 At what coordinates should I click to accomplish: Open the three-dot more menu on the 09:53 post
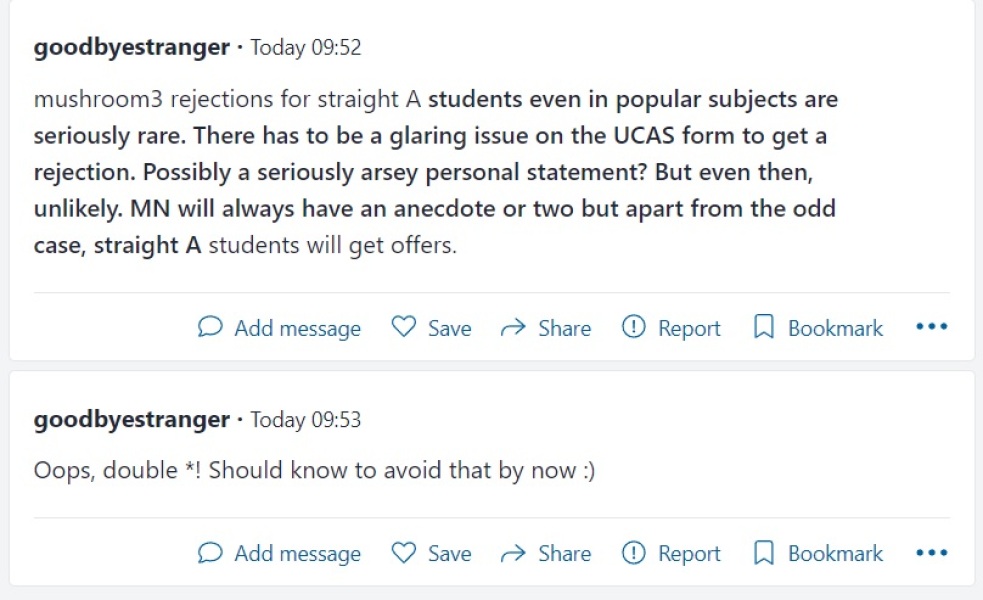coord(931,552)
